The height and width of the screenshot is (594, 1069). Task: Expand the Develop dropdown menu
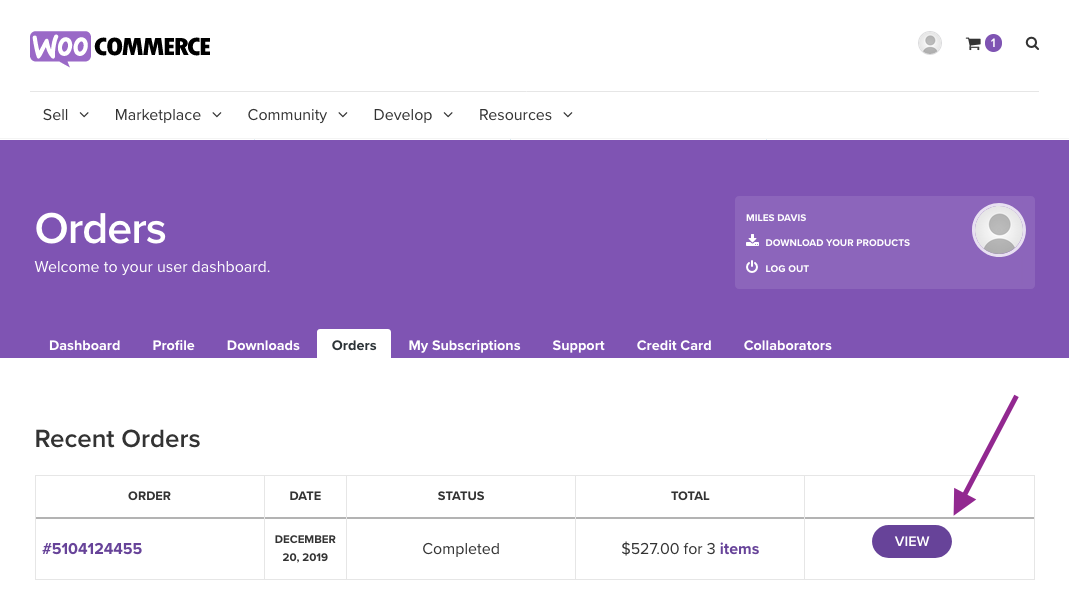click(x=413, y=115)
